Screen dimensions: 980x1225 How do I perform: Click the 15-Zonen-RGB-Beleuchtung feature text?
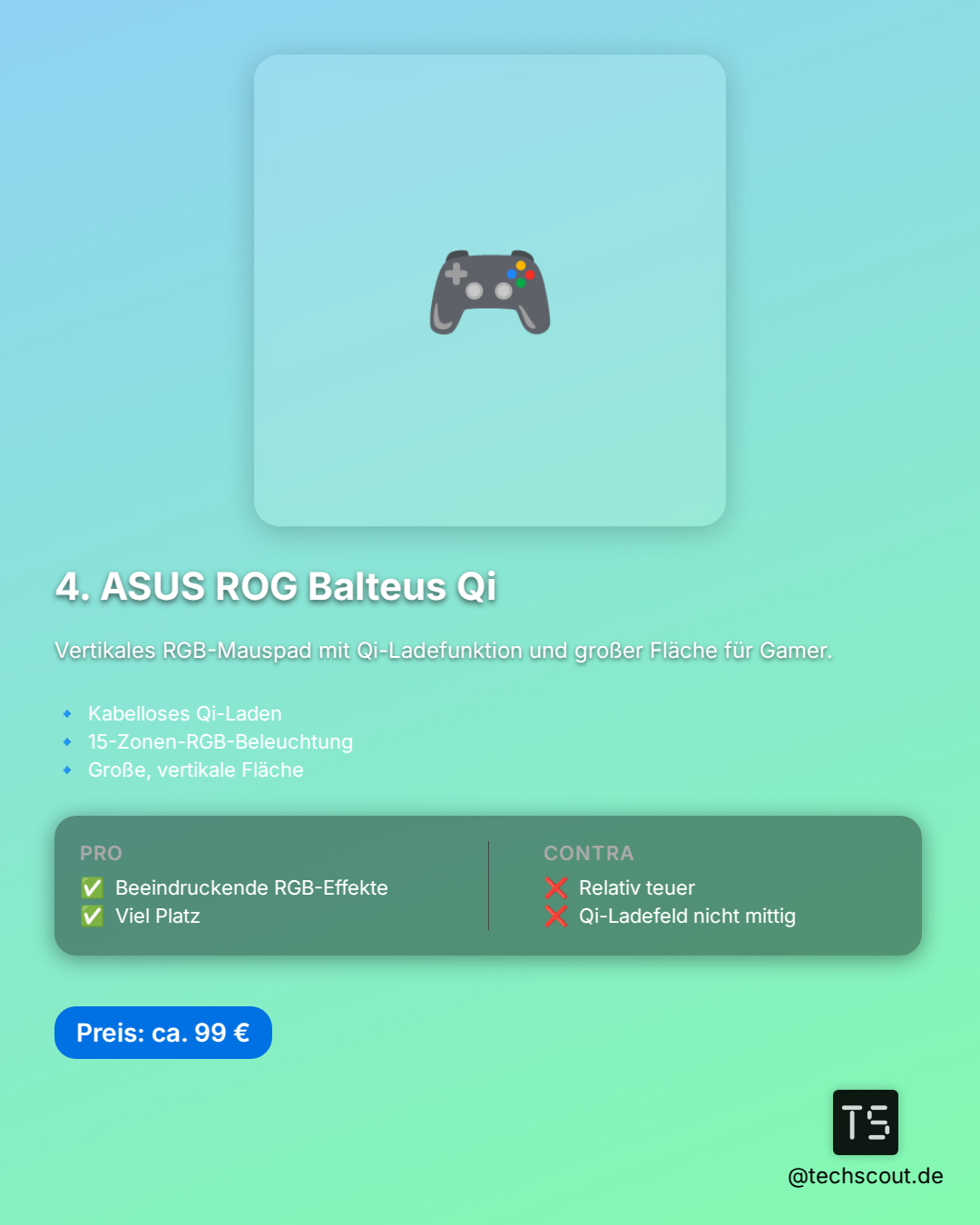(x=220, y=742)
